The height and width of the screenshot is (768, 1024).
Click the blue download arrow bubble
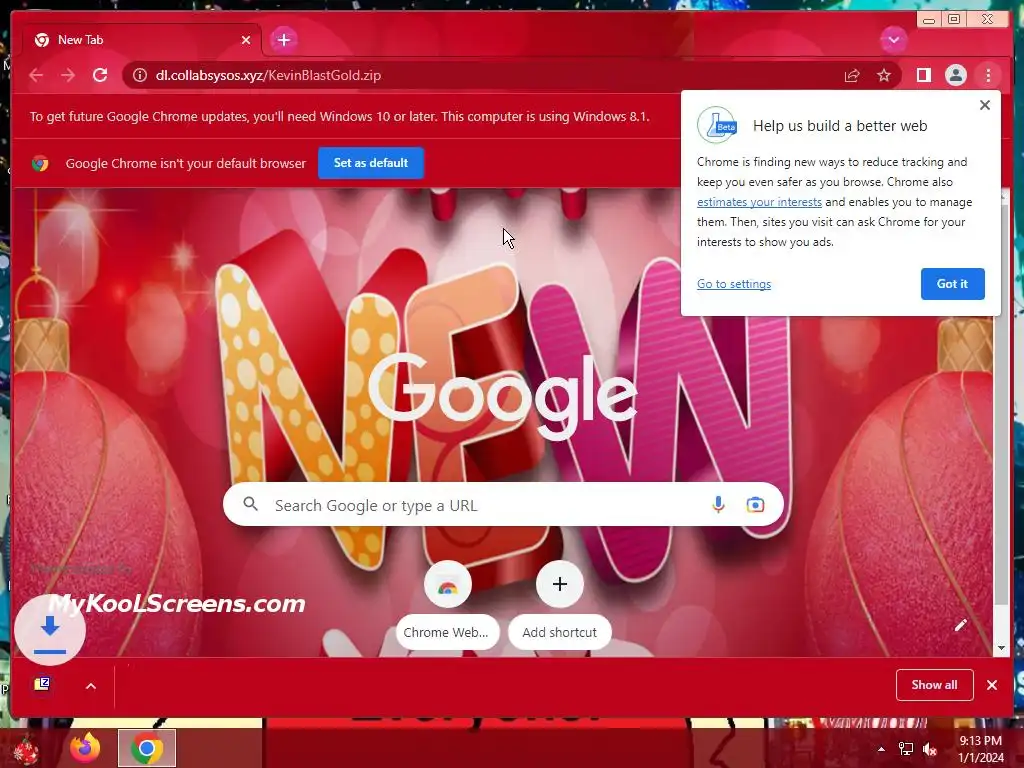50,630
